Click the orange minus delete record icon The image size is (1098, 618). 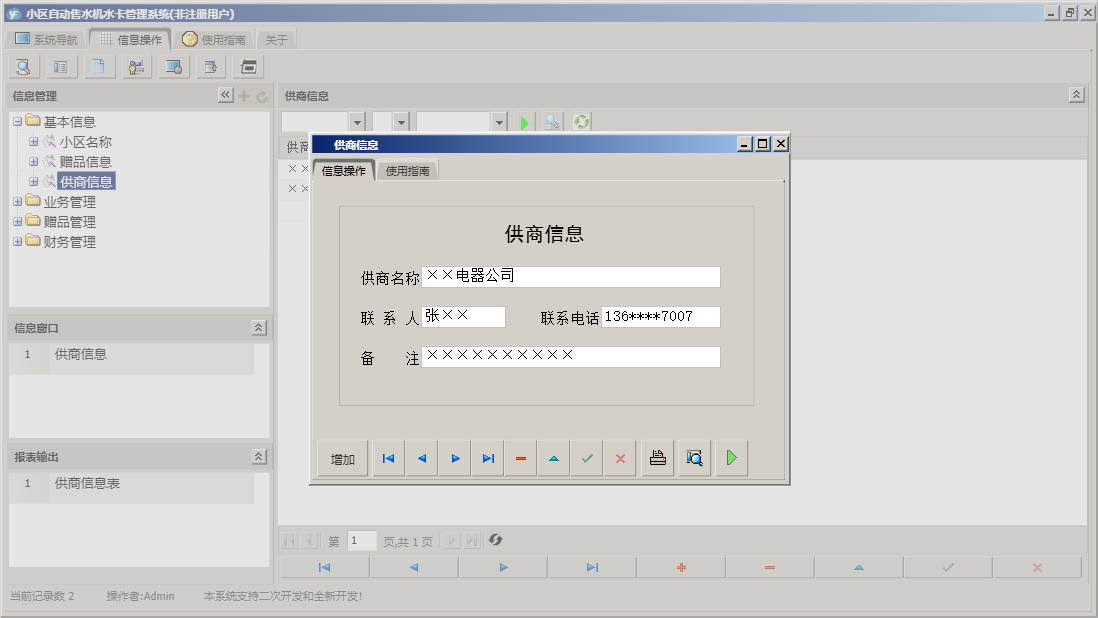coord(521,458)
